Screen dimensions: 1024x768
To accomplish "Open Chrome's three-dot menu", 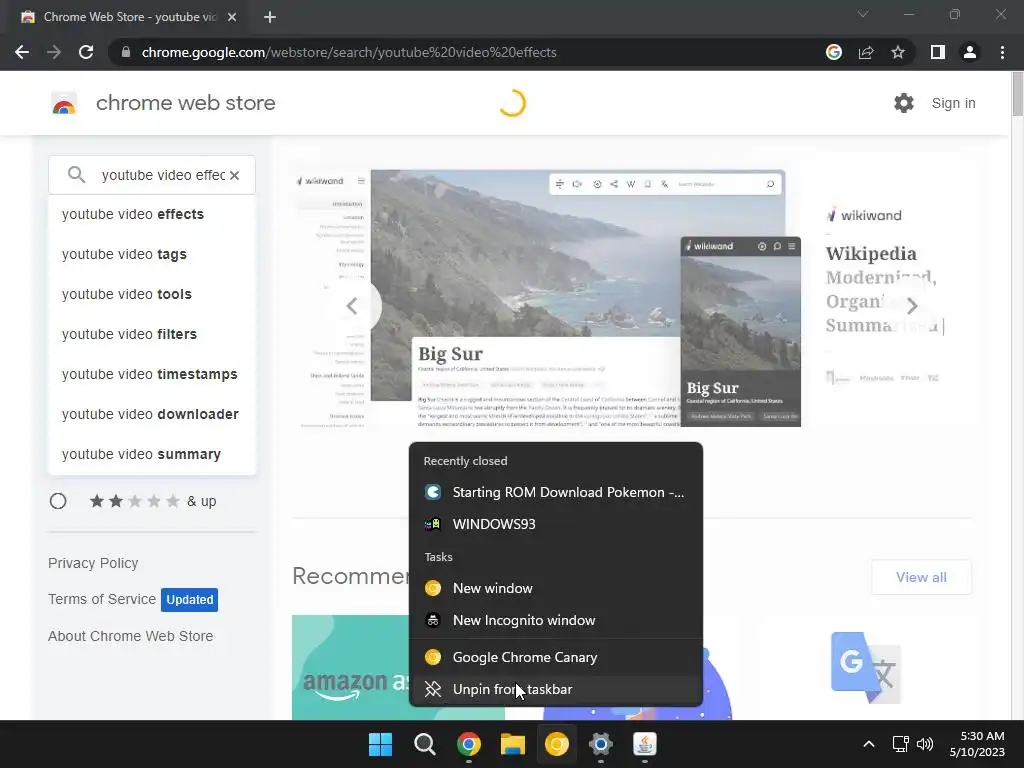I will pos(1002,52).
